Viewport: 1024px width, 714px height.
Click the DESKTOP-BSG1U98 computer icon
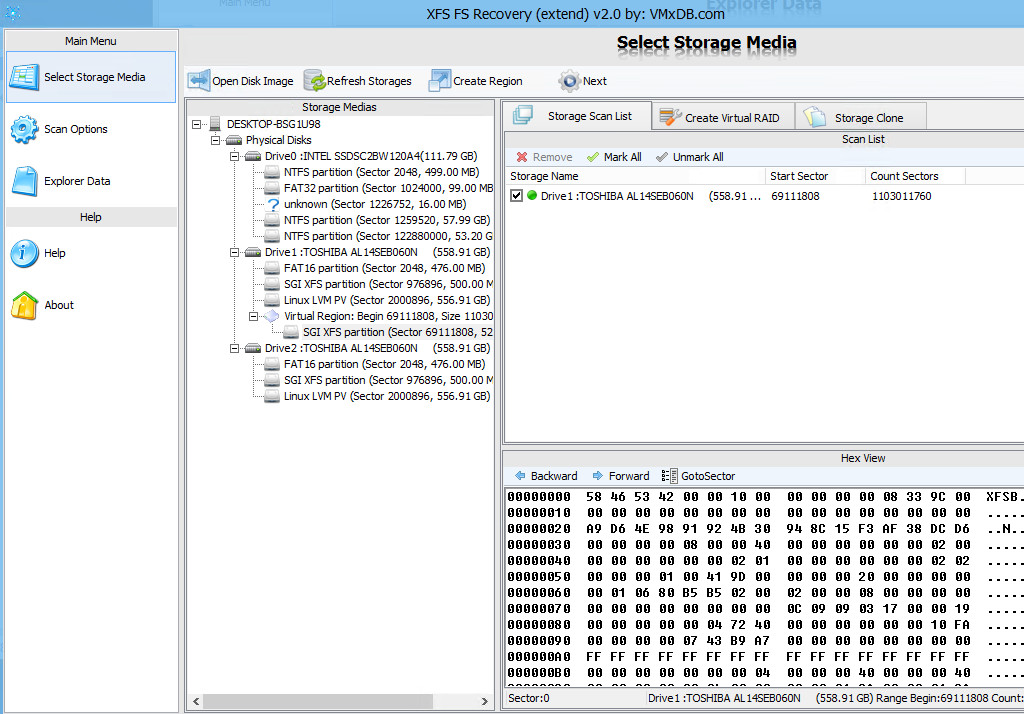215,124
